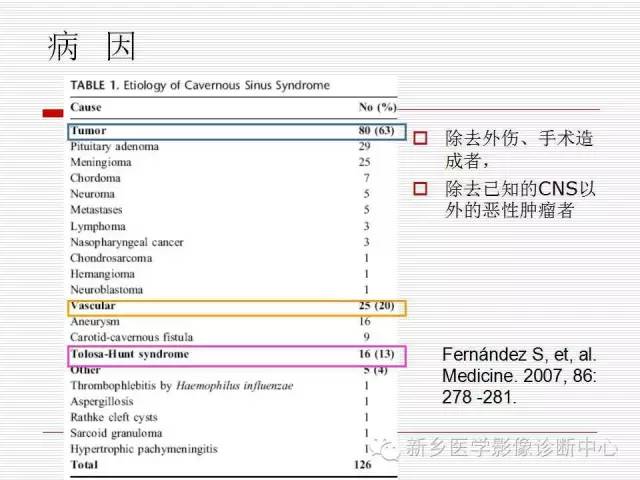Click 'Carotid-cavernous fistula' text
The image size is (640, 480).
coord(131,338)
